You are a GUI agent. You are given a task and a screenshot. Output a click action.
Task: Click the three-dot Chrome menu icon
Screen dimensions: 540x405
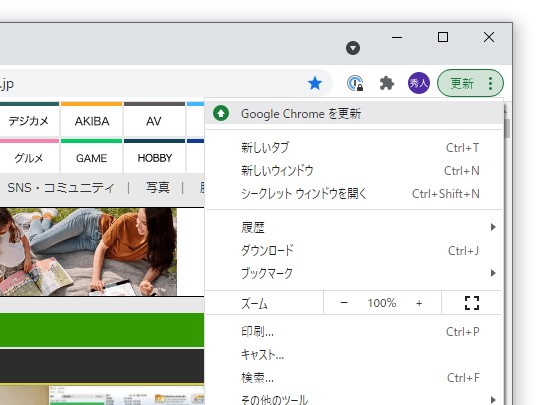490,83
